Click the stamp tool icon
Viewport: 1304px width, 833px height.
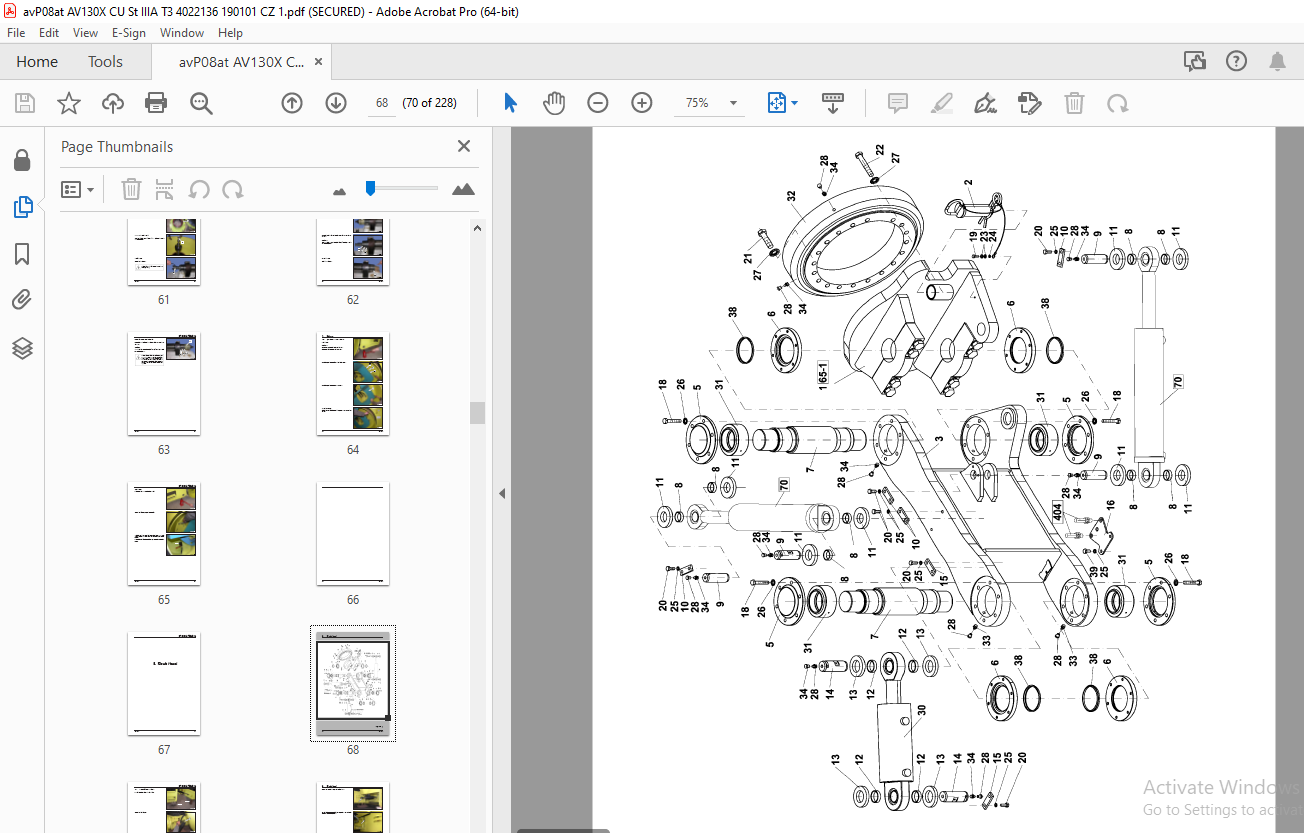pyautogui.click(x=1030, y=103)
